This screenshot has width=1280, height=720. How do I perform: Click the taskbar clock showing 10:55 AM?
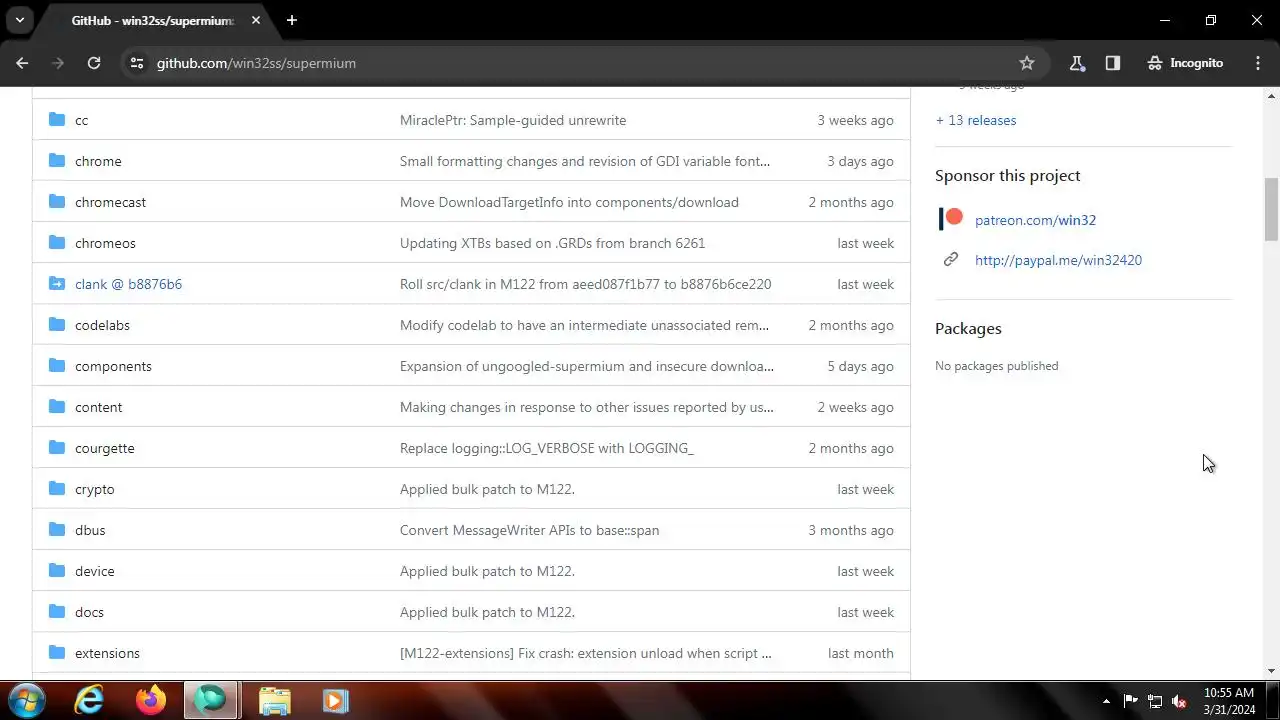point(1229,701)
